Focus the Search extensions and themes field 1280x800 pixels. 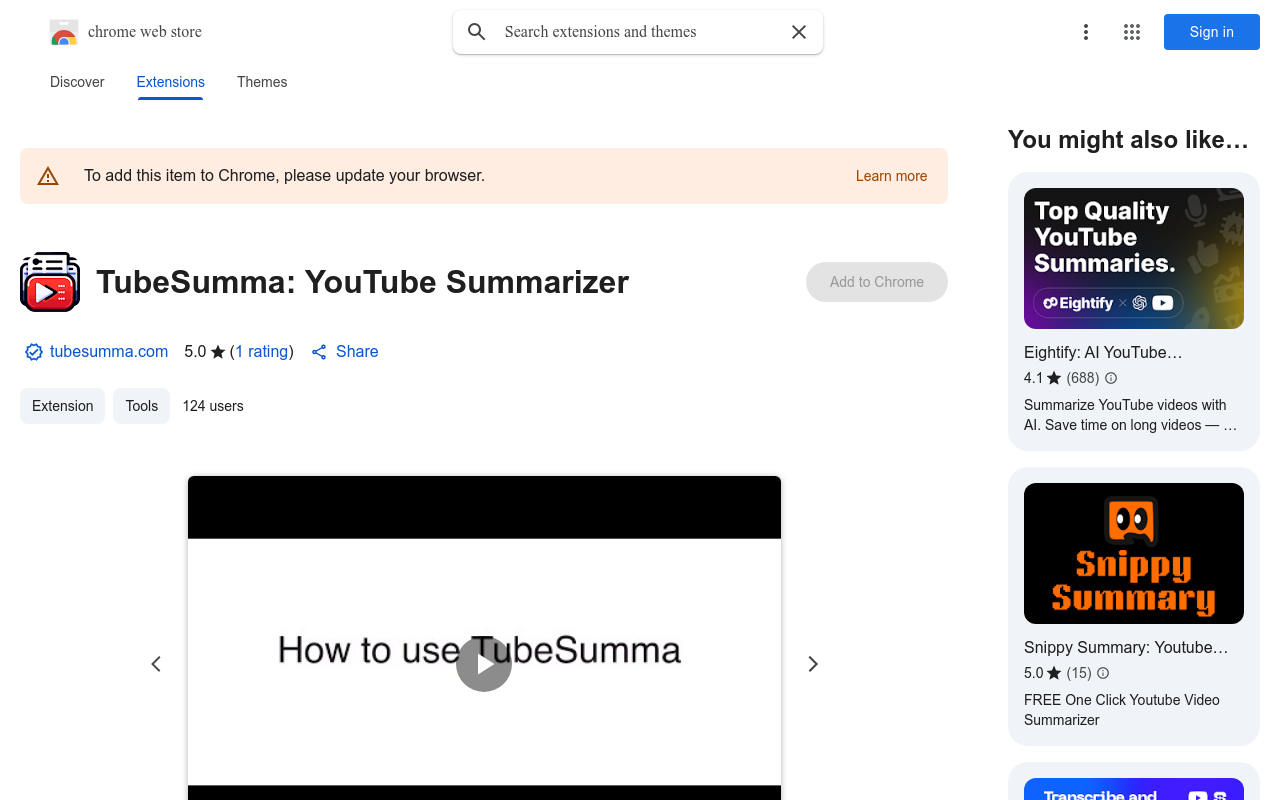(640, 32)
